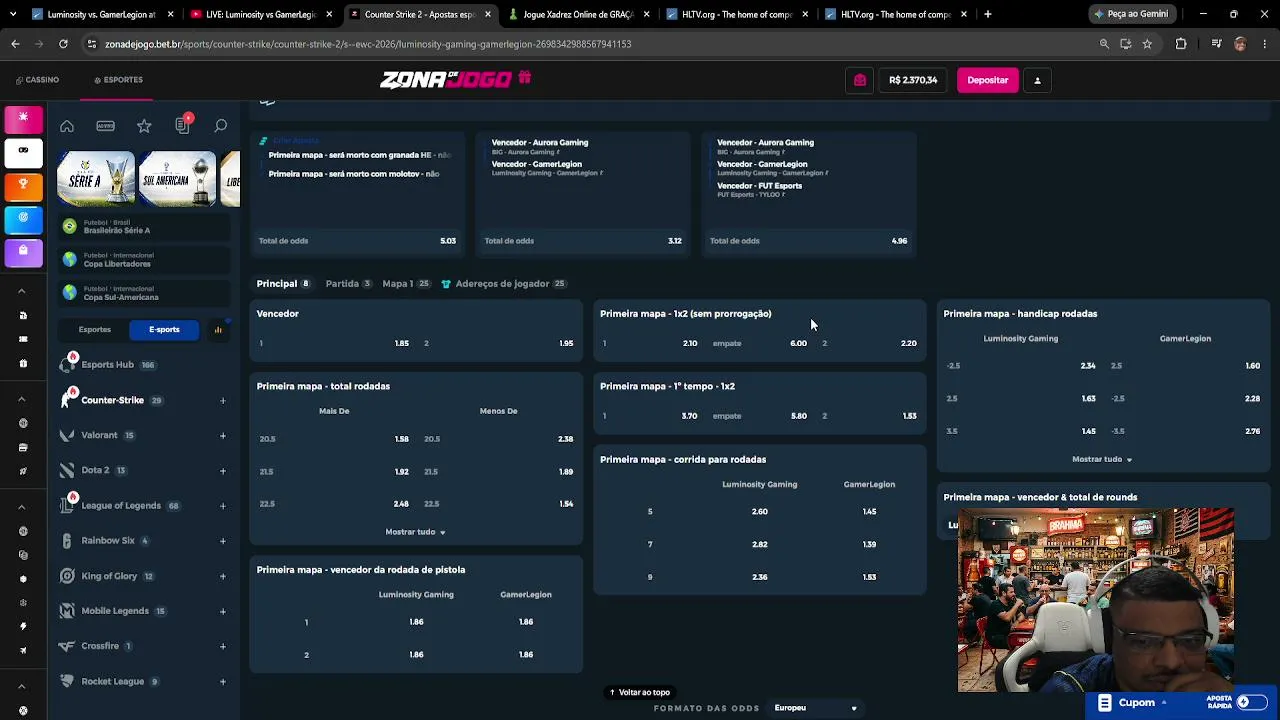Expand the Valorant plus button

click(x=223, y=436)
